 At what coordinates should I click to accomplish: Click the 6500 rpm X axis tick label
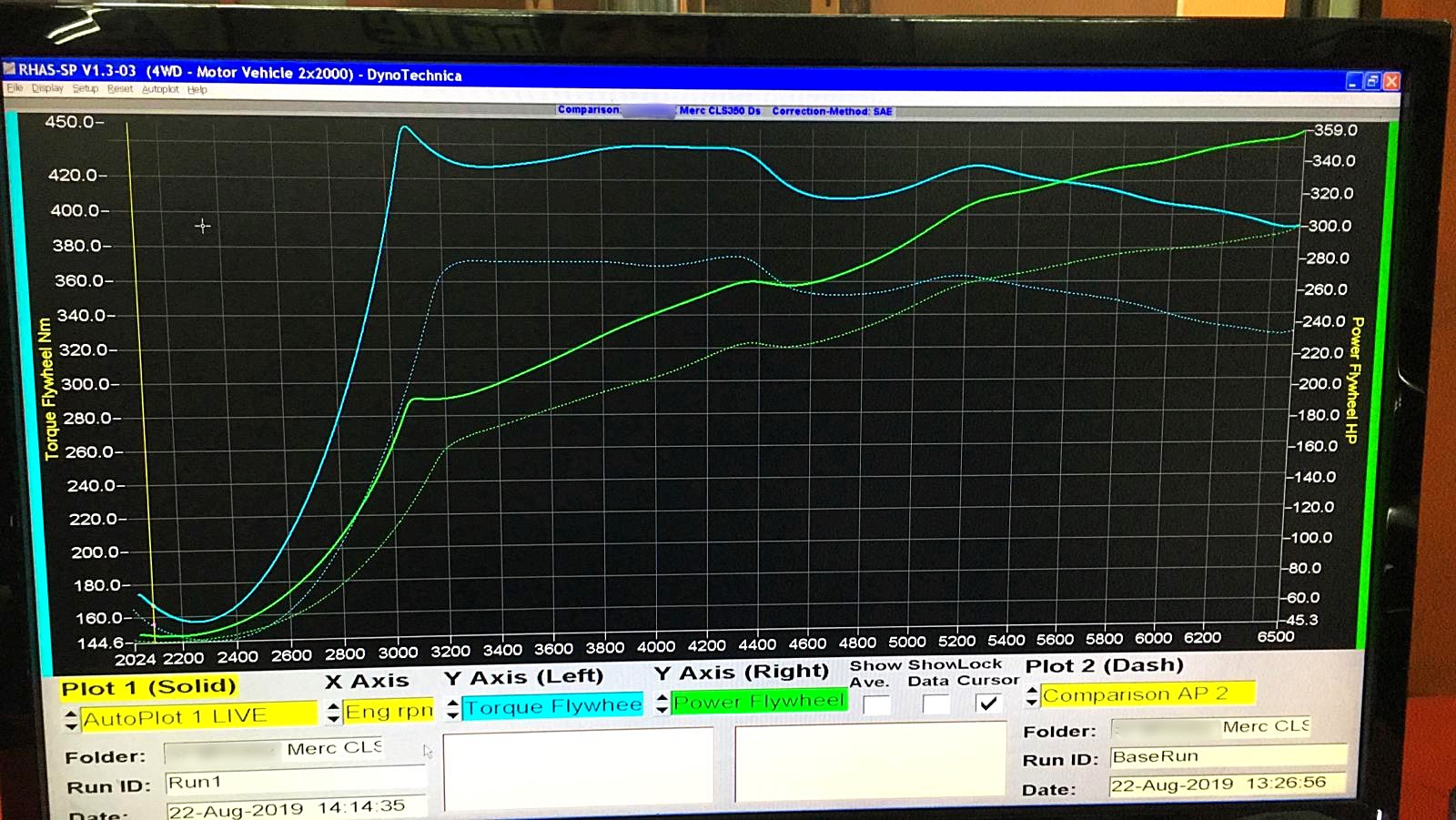[x=1275, y=637]
